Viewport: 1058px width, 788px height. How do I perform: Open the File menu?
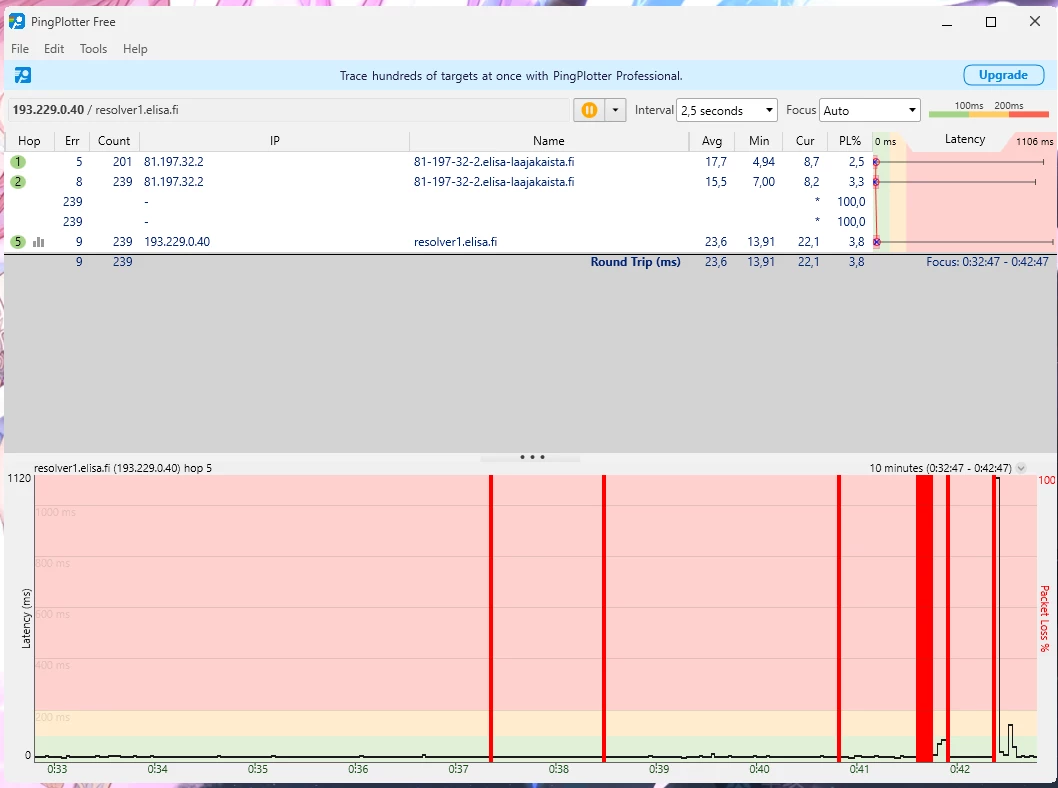pos(20,49)
